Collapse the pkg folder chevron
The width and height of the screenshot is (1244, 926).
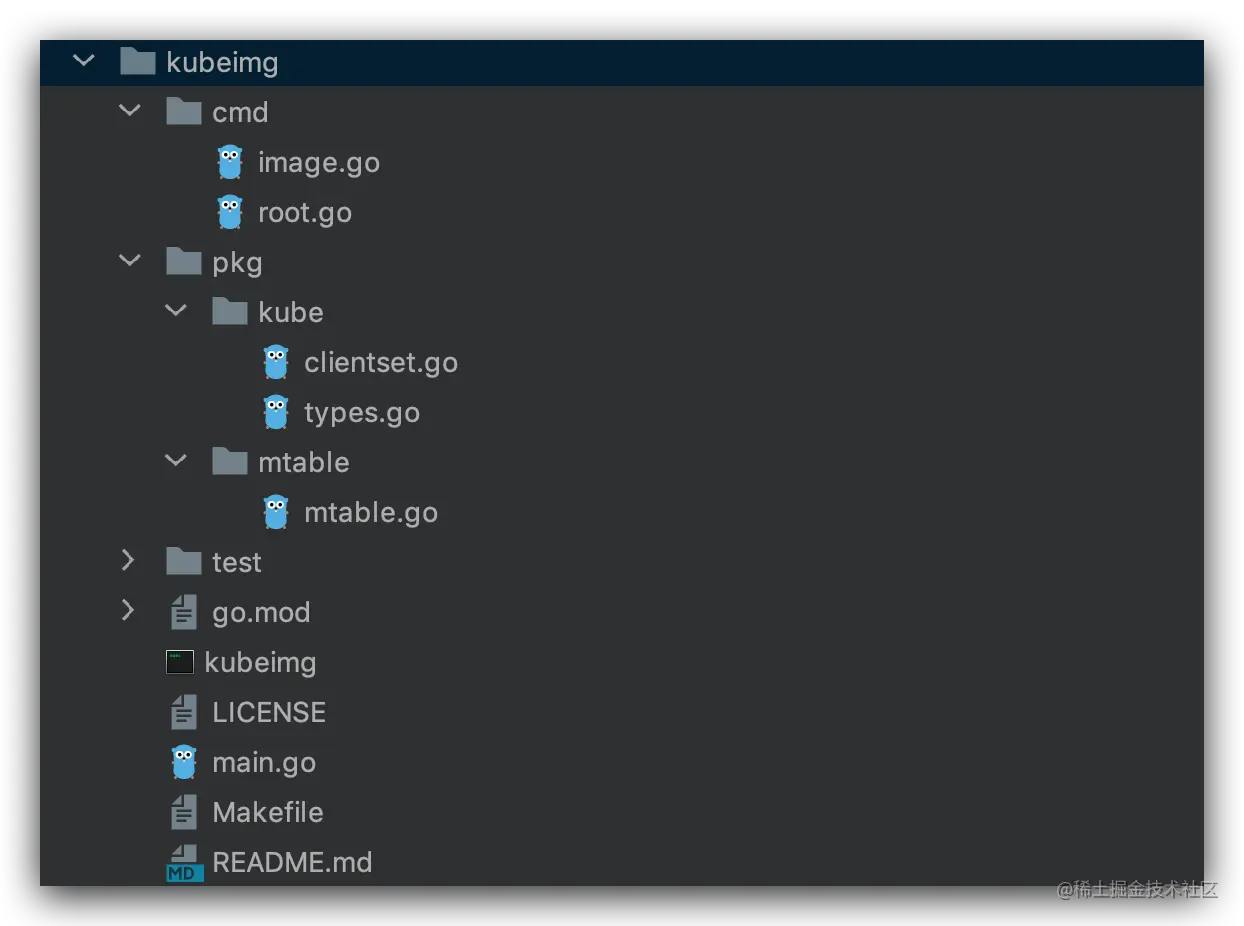tap(130, 261)
